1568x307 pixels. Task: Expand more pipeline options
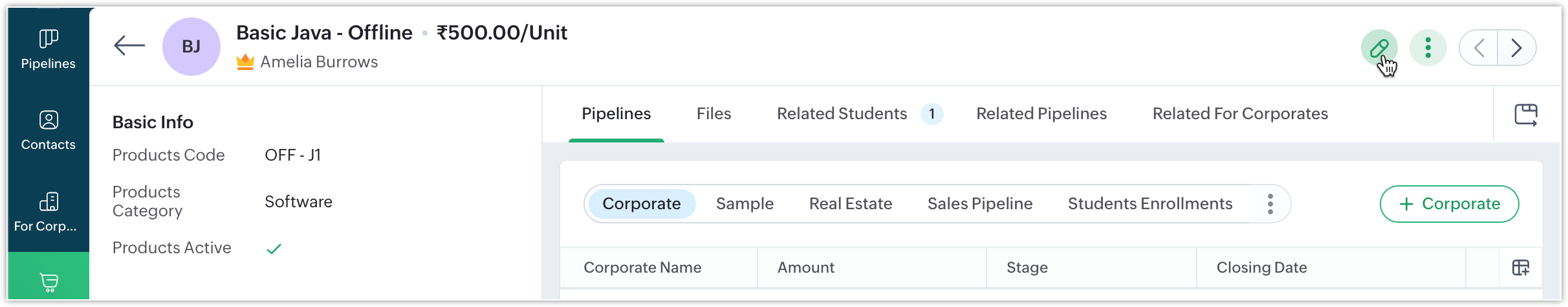(x=1270, y=204)
